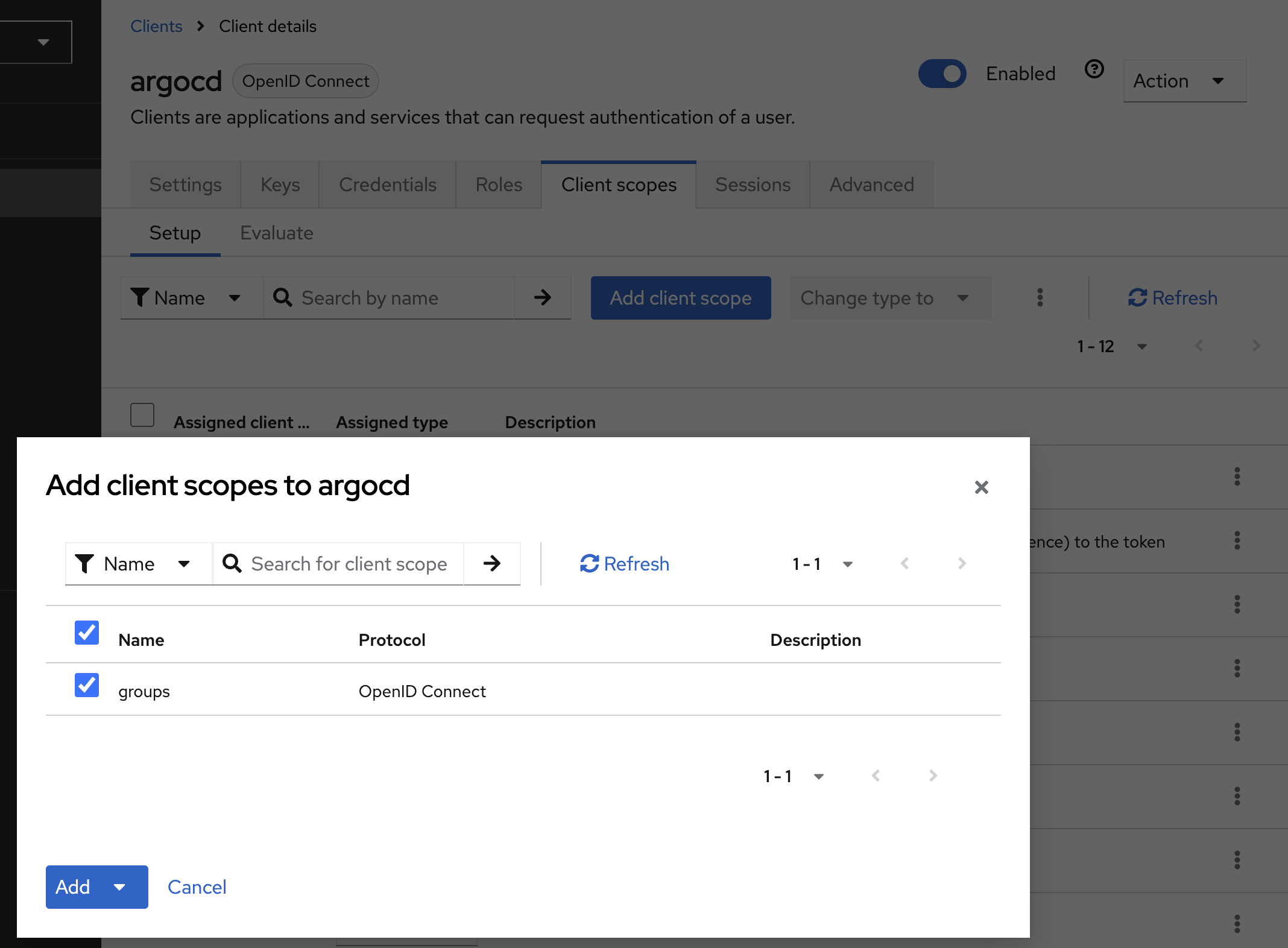Click the Description column header in dialog
Viewport: 1288px width, 948px height.
click(815, 640)
